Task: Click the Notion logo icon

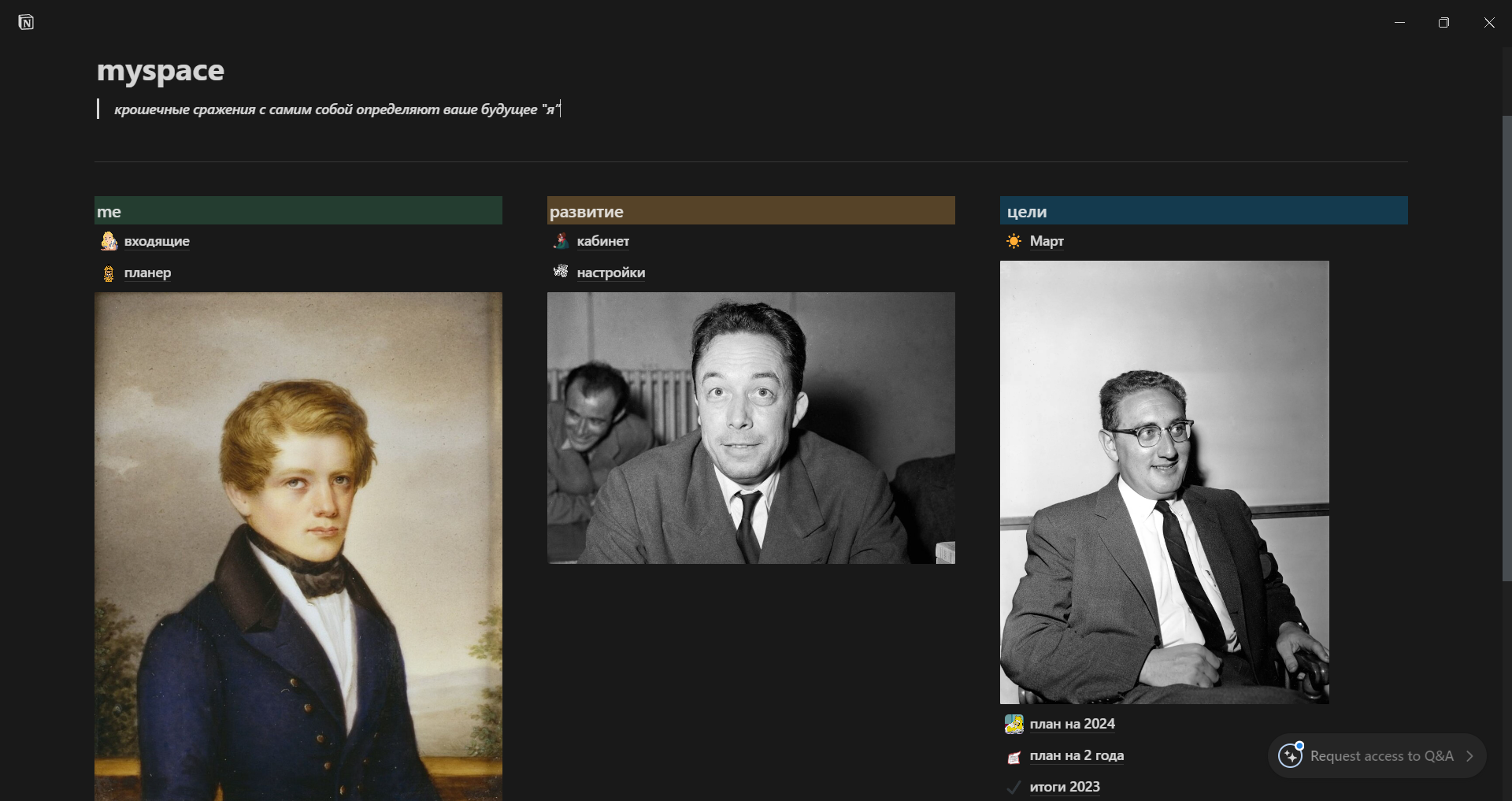Action: point(26,22)
